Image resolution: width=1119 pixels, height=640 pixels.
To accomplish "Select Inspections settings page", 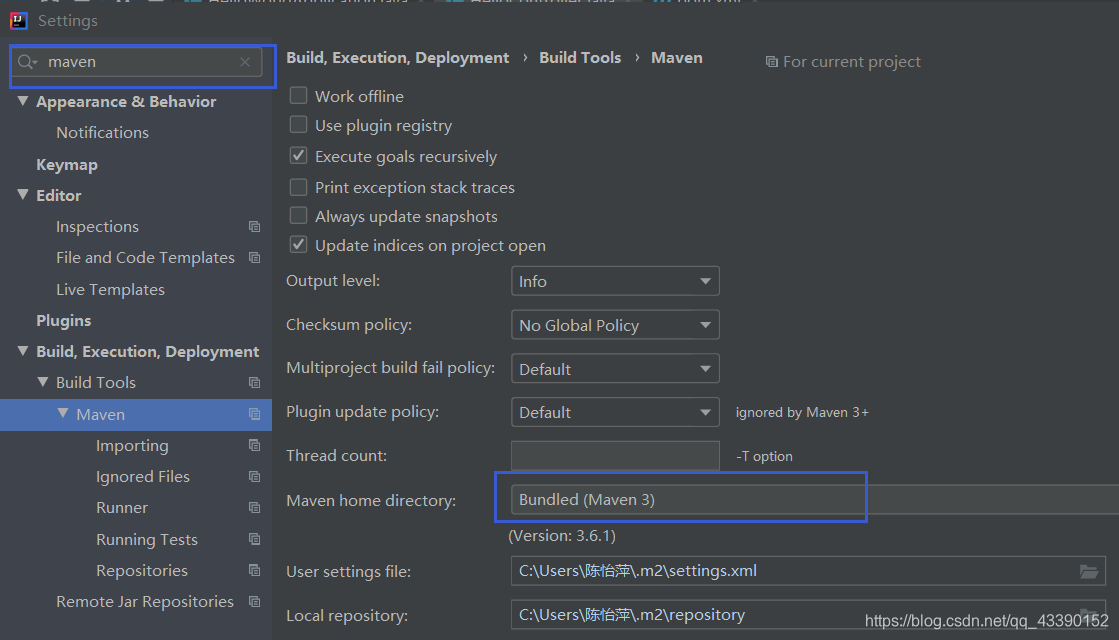I will click(x=97, y=227).
